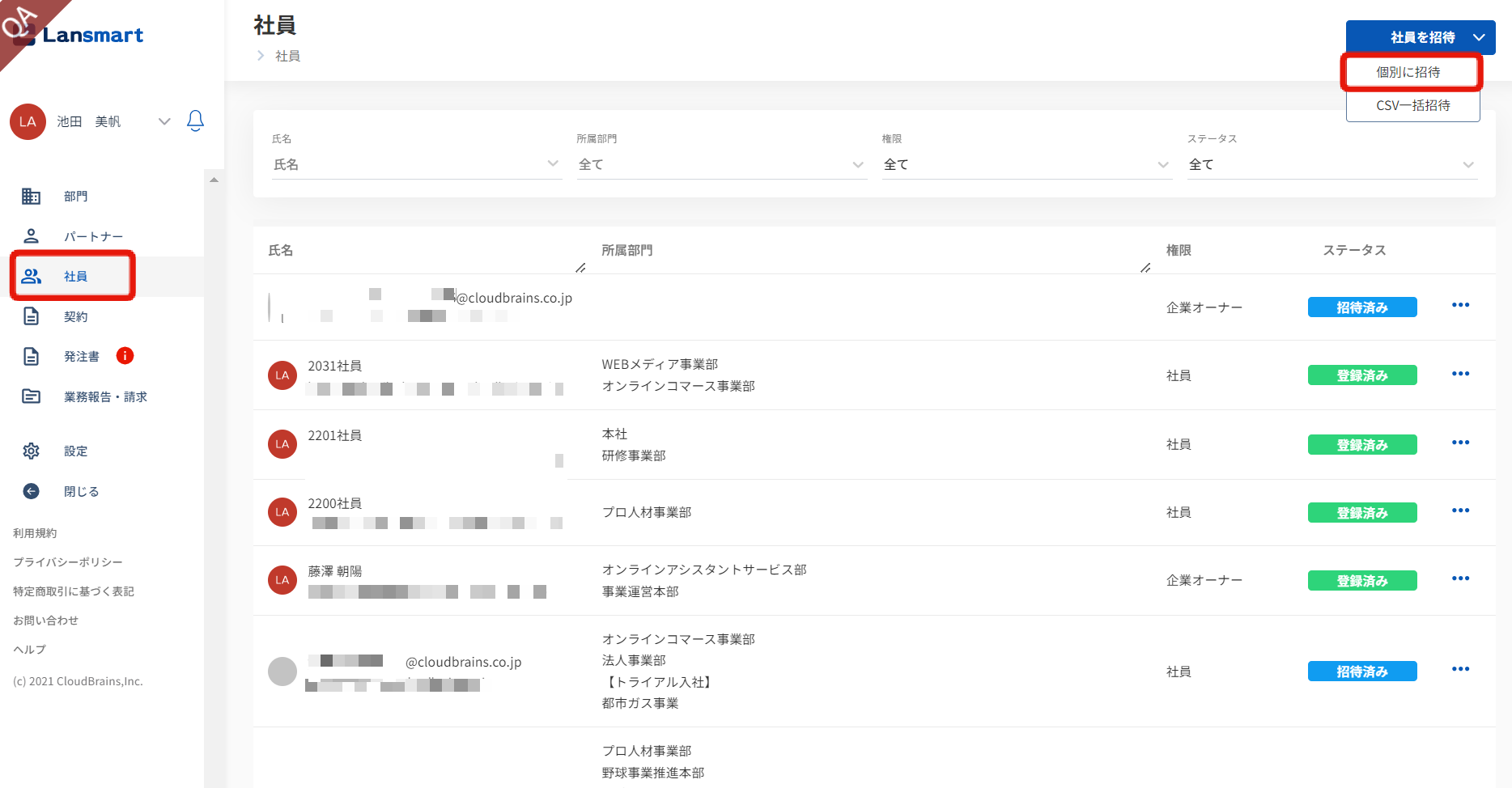Open more options for 藤澤 朝陽 row
Viewport: 1512px width, 788px height.
pyautogui.click(x=1460, y=578)
